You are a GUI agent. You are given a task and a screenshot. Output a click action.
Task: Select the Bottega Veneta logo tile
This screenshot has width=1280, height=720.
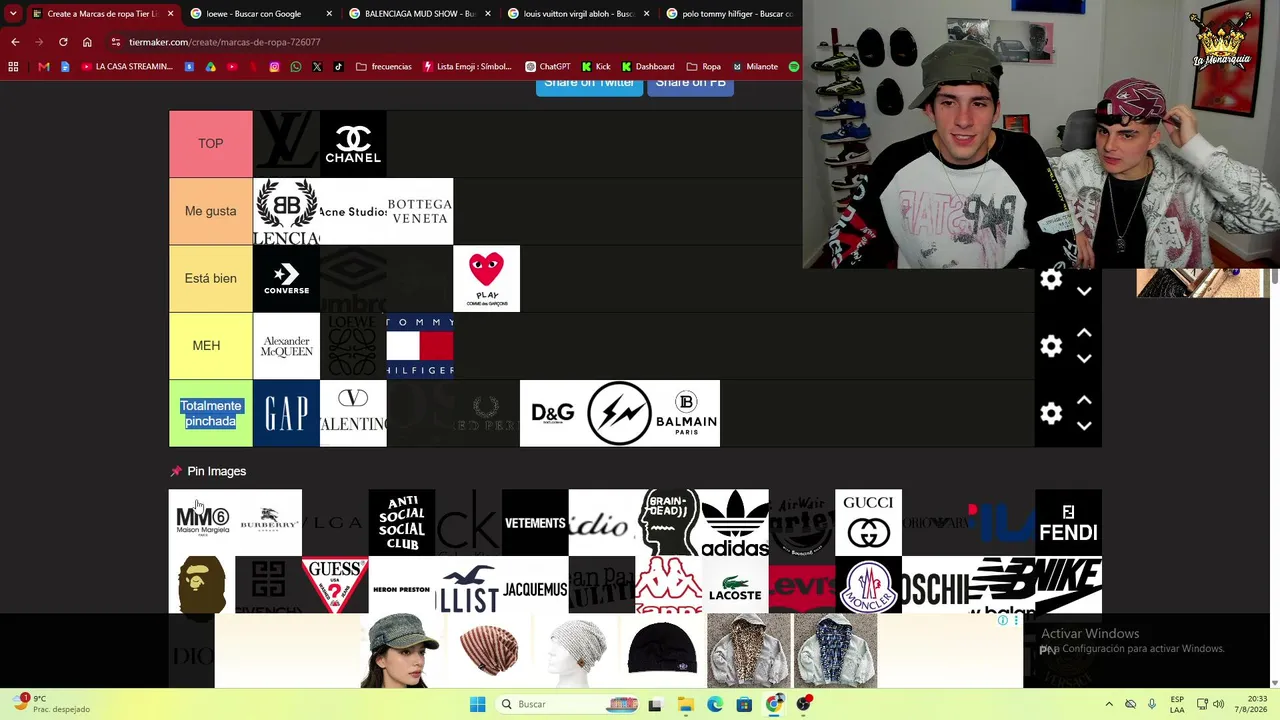(420, 211)
